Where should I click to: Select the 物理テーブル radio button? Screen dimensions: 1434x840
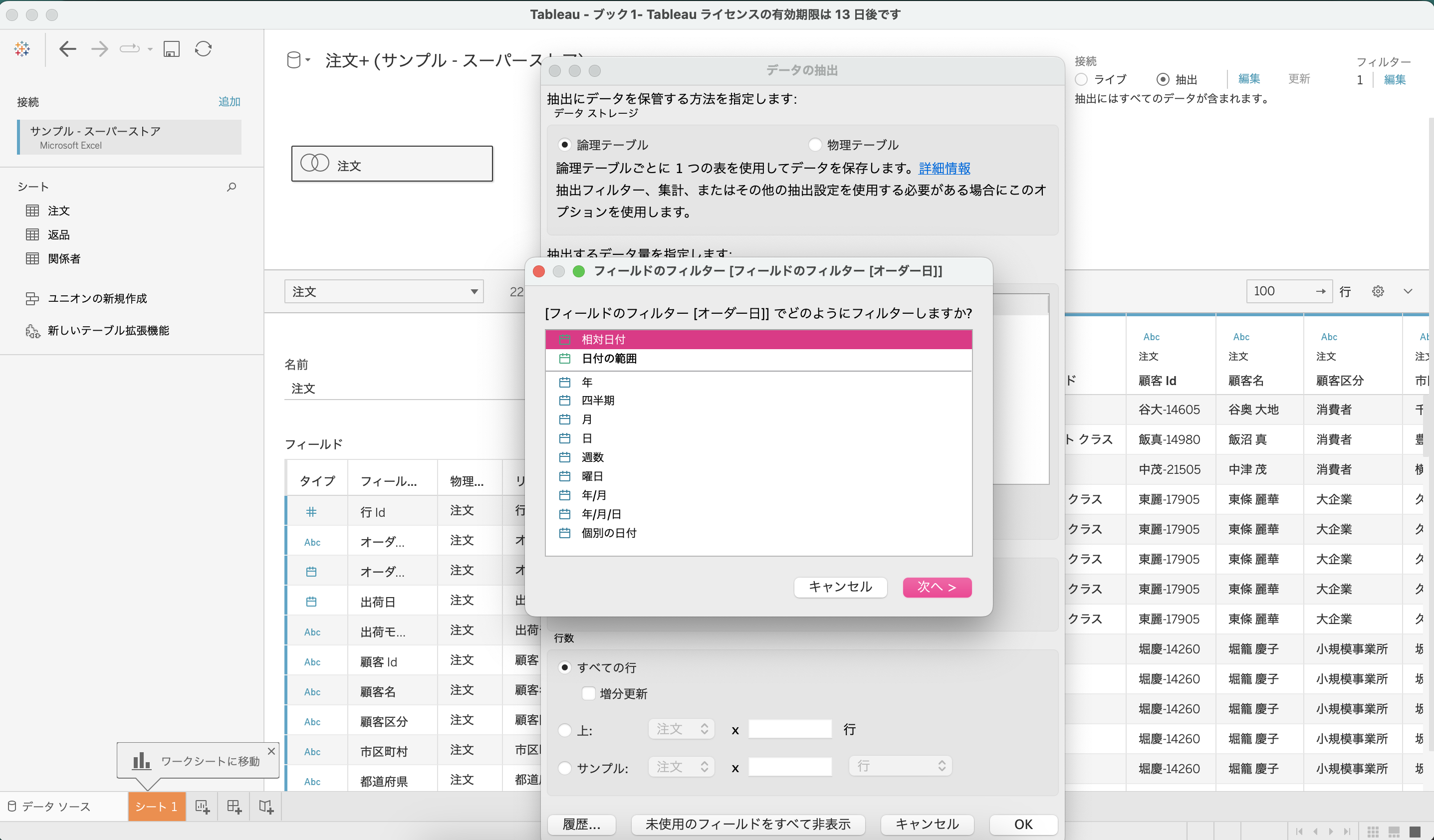point(815,145)
